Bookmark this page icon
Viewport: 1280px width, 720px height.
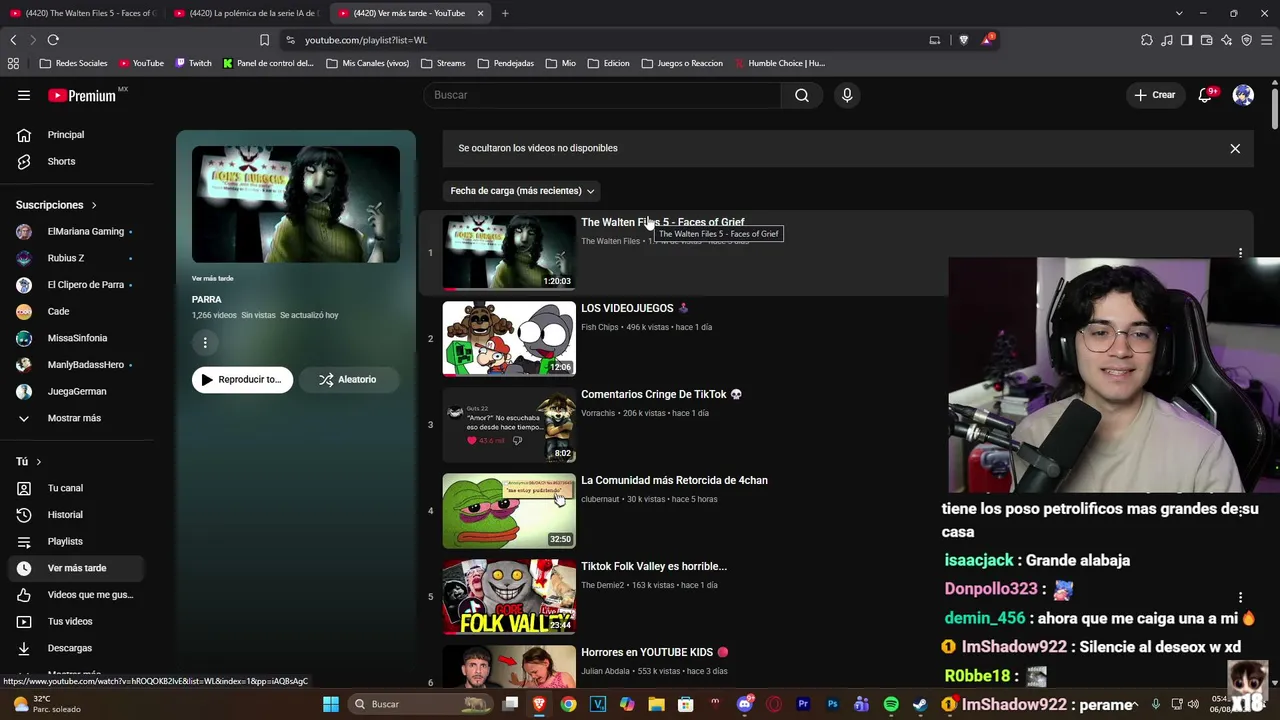tap(264, 40)
